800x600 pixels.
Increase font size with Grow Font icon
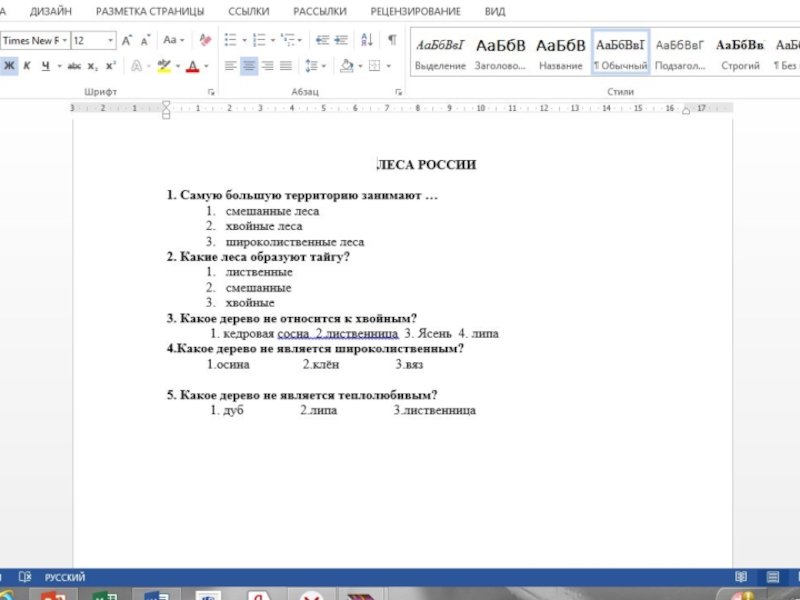(127, 40)
